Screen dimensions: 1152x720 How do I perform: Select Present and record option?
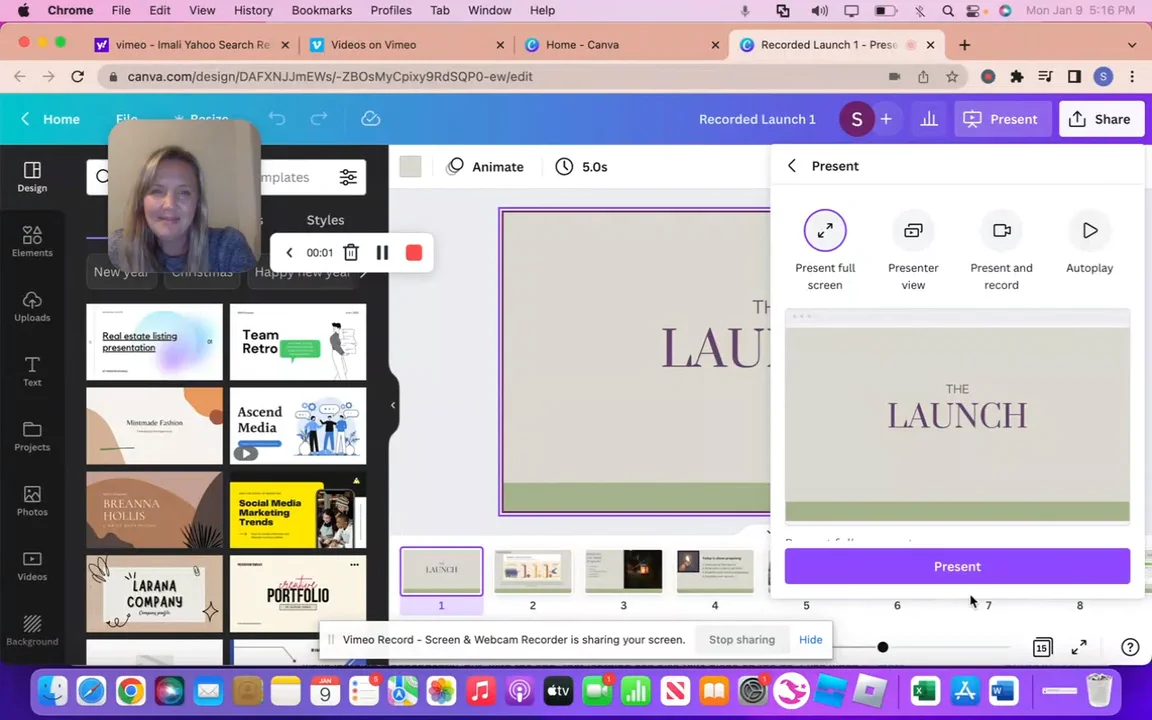pos(1001,251)
